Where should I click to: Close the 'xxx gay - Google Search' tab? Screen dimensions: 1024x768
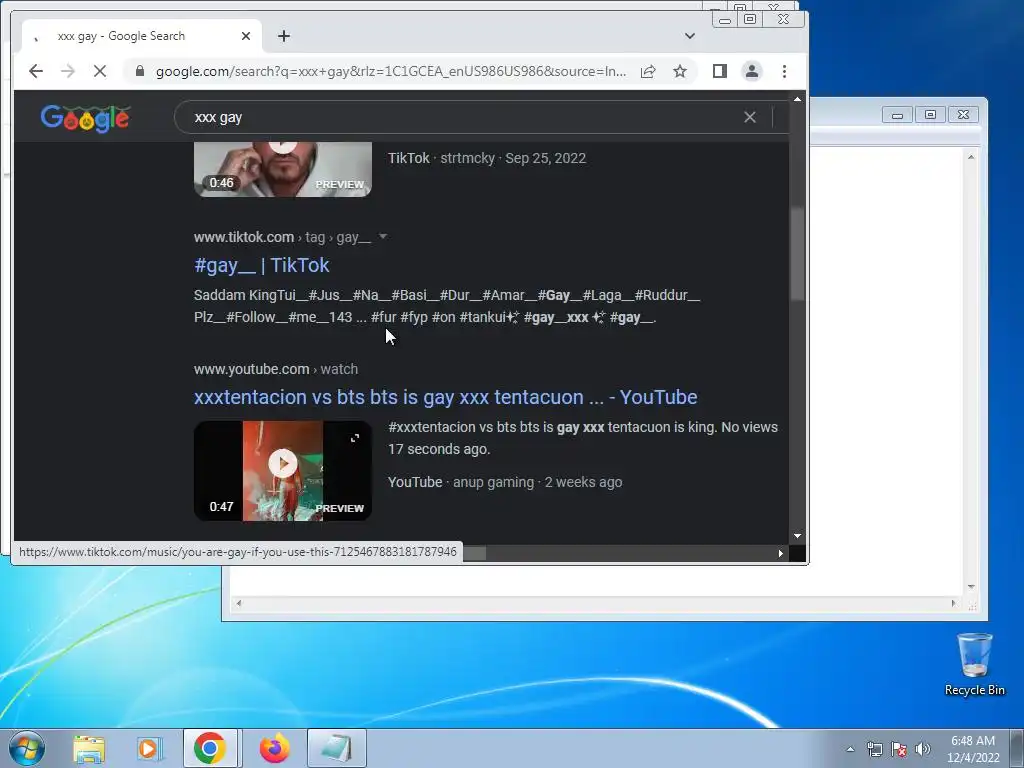246,36
